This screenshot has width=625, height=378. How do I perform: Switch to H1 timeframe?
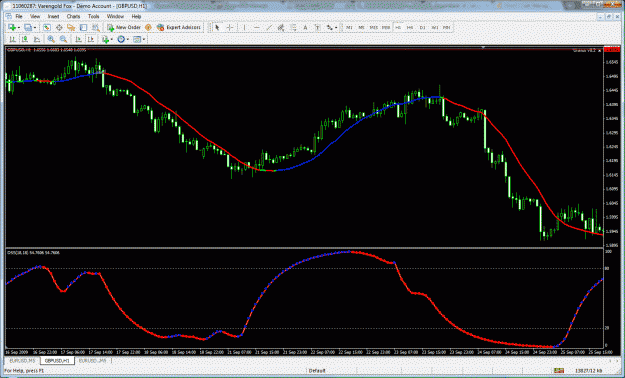(398, 28)
